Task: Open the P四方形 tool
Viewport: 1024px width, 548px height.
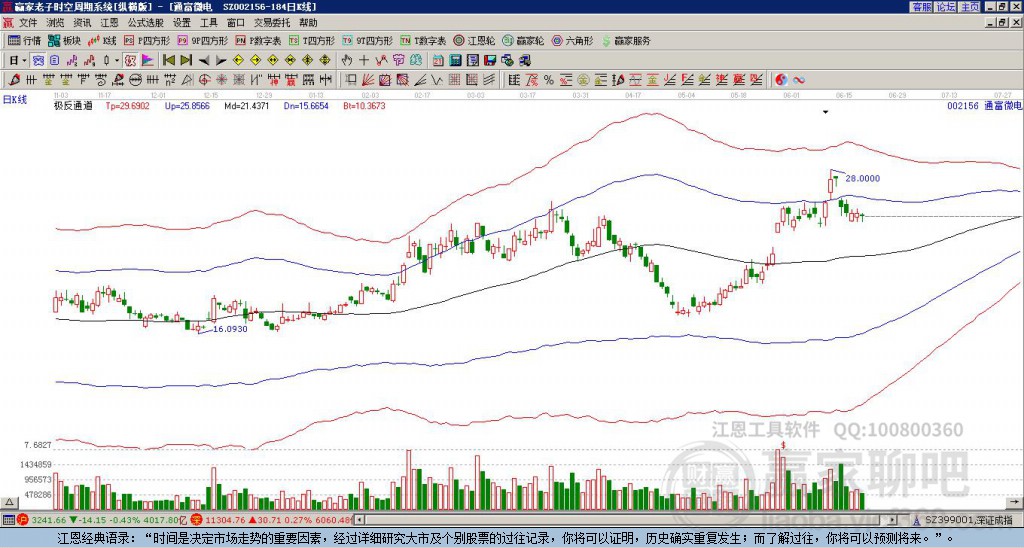Action: coord(146,40)
